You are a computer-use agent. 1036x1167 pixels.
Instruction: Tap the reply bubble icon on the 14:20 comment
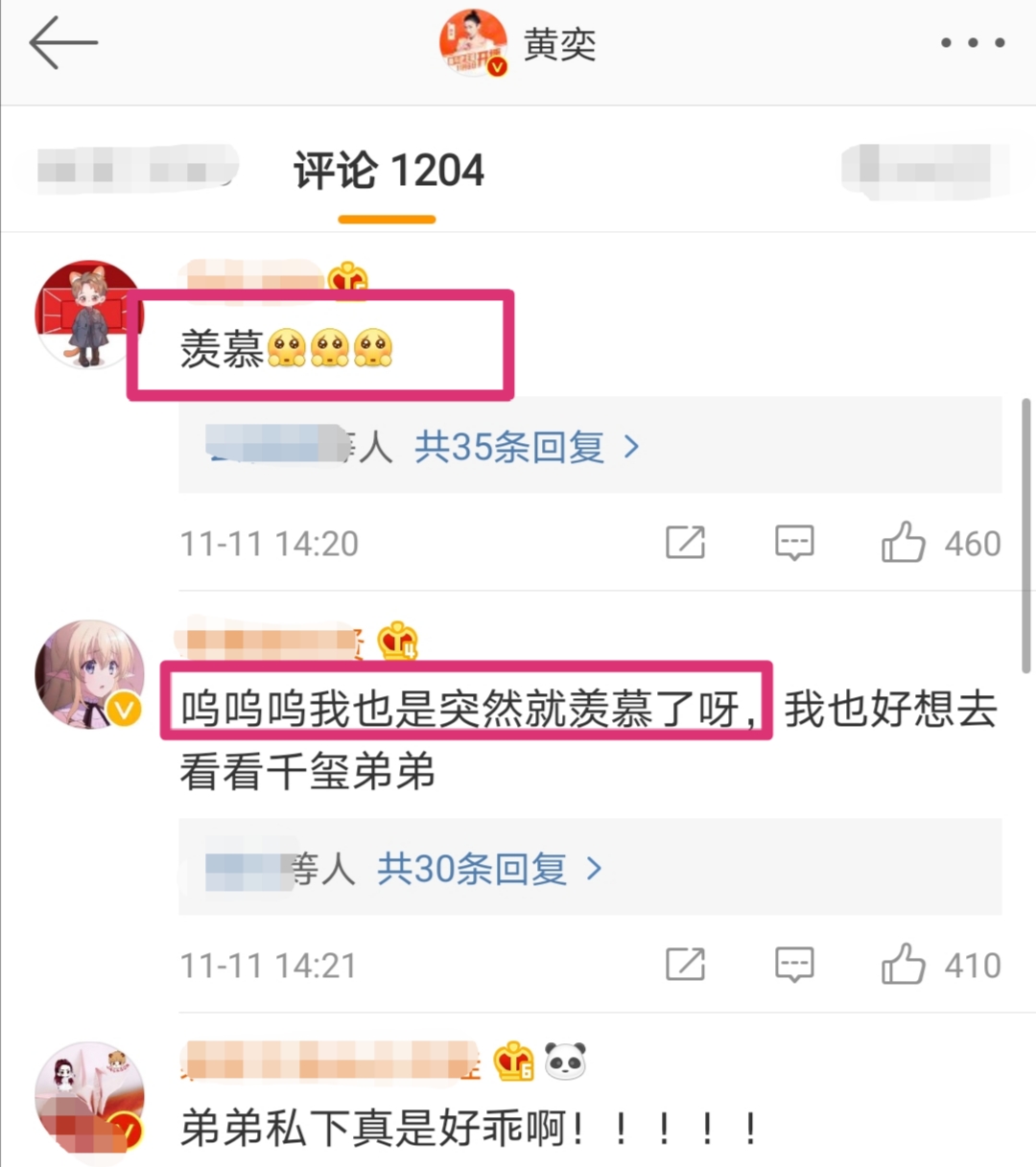click(x=794, y=543)
